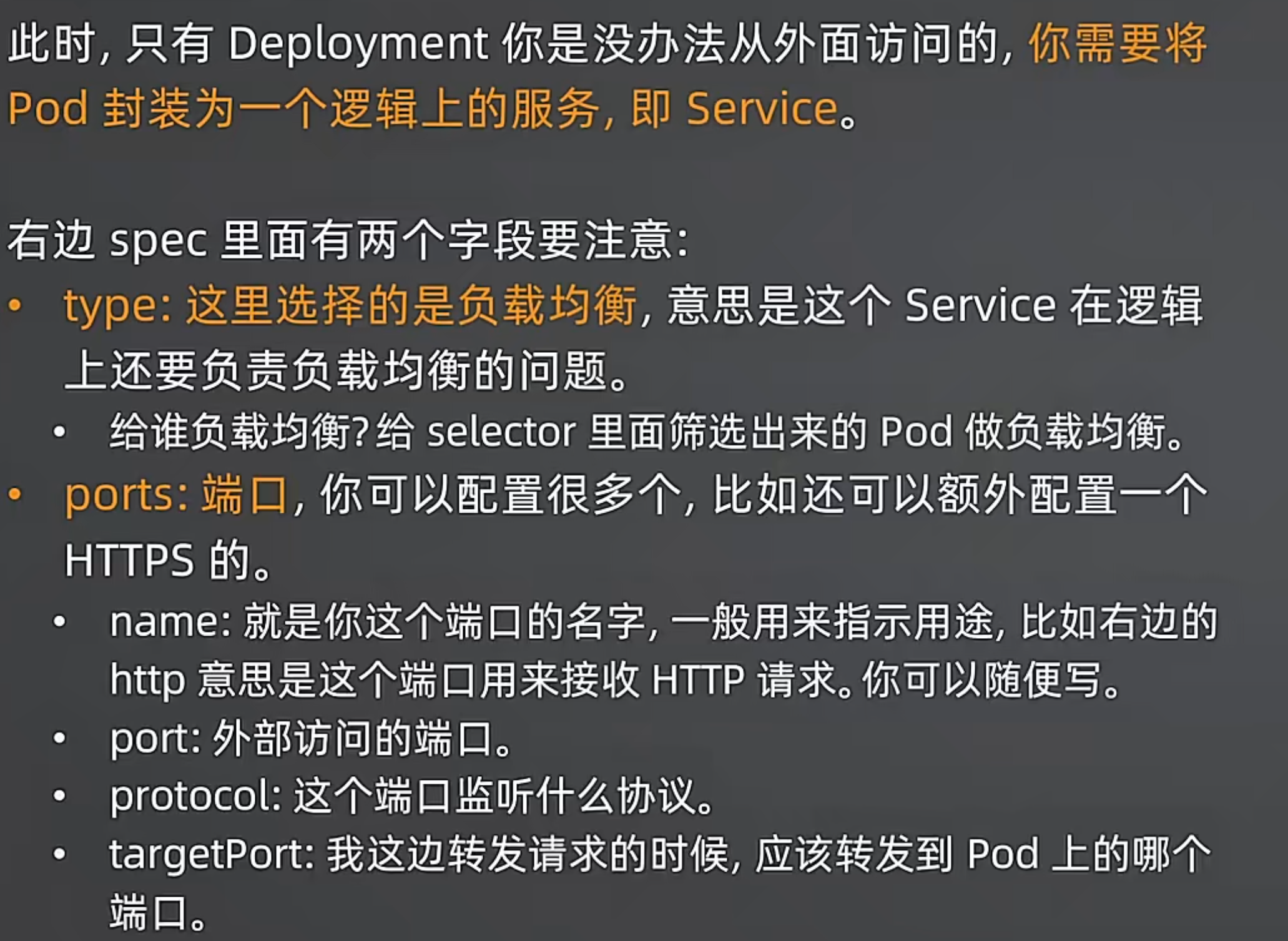Click the orange 'ports: 端口' text
The image size is (1288, 941).
pyautogui.click(x=177, y=495)
